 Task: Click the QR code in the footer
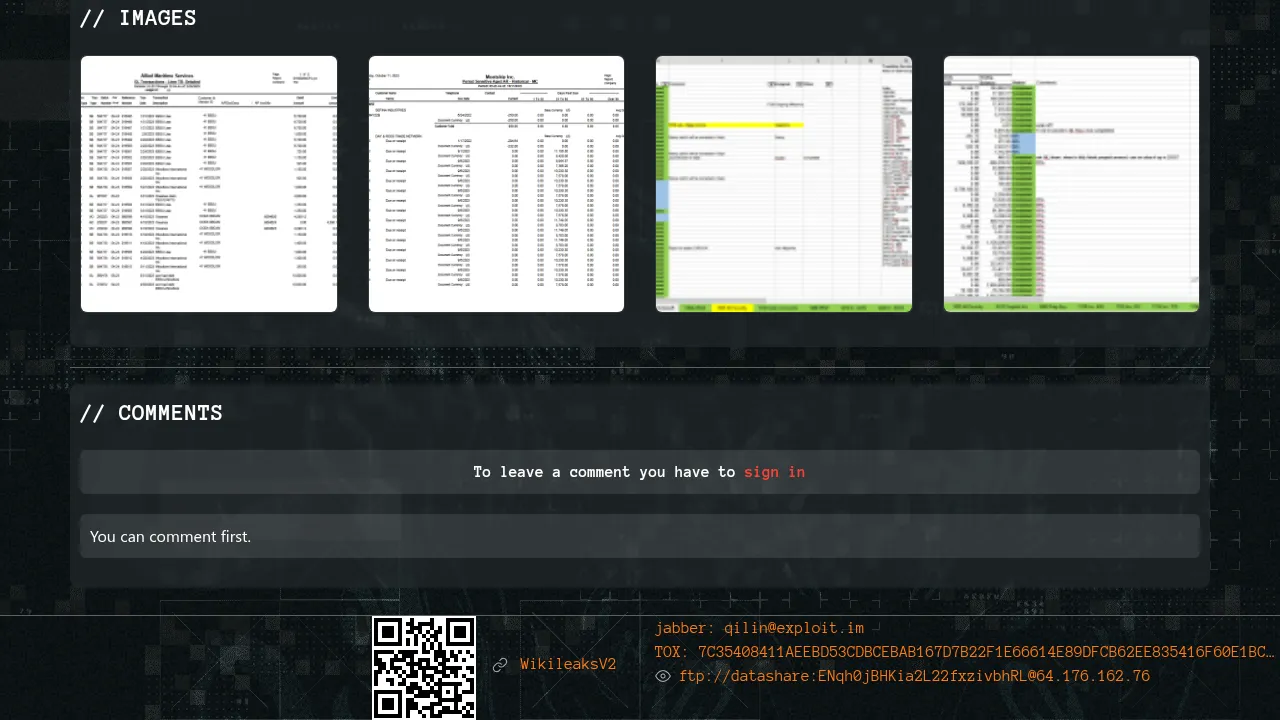(424, 667)
